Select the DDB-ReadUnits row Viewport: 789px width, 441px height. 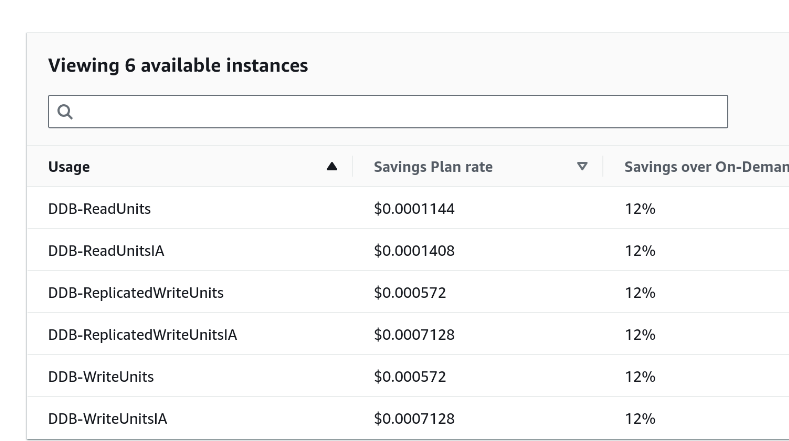(x=99, y=209)
